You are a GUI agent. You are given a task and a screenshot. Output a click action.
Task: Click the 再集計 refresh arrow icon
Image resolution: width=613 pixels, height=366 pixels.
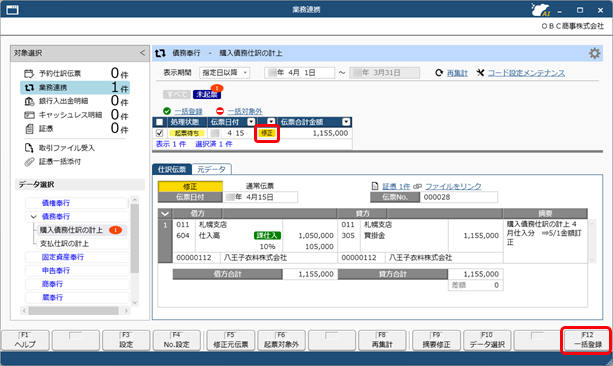(439, 73)
